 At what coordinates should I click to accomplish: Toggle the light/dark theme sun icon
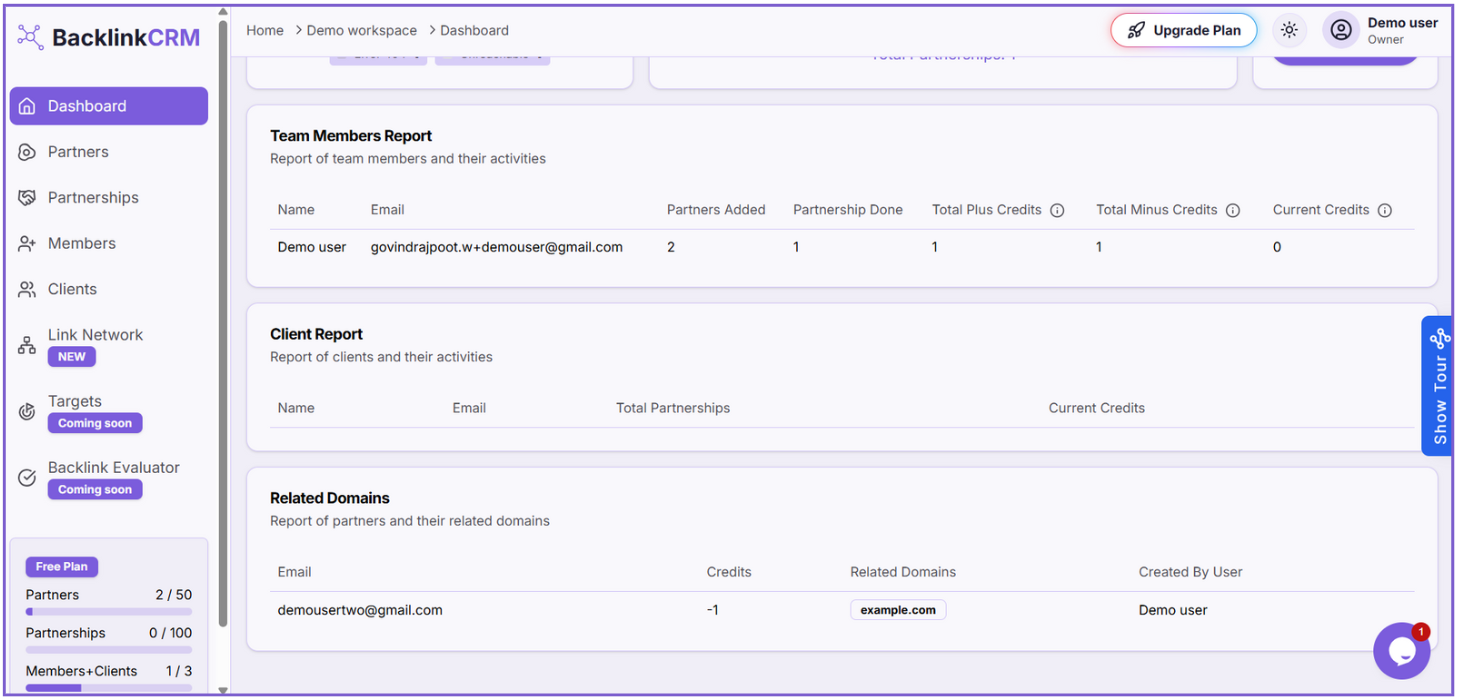point(1289,30)
